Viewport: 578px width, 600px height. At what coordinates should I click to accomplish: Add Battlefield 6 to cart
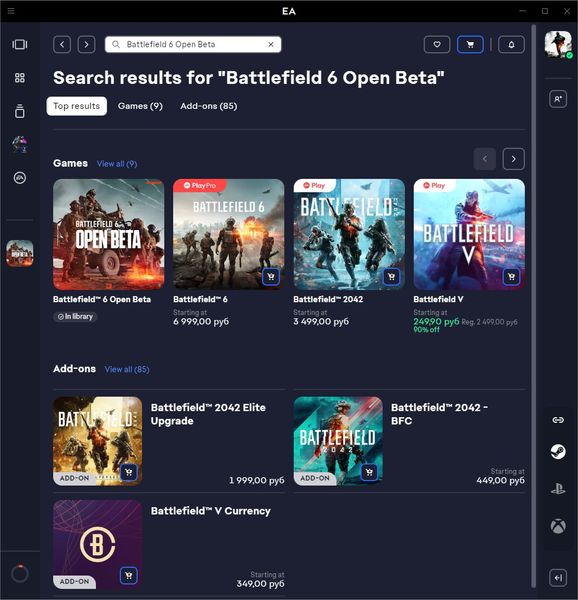[x=271, y=277]
